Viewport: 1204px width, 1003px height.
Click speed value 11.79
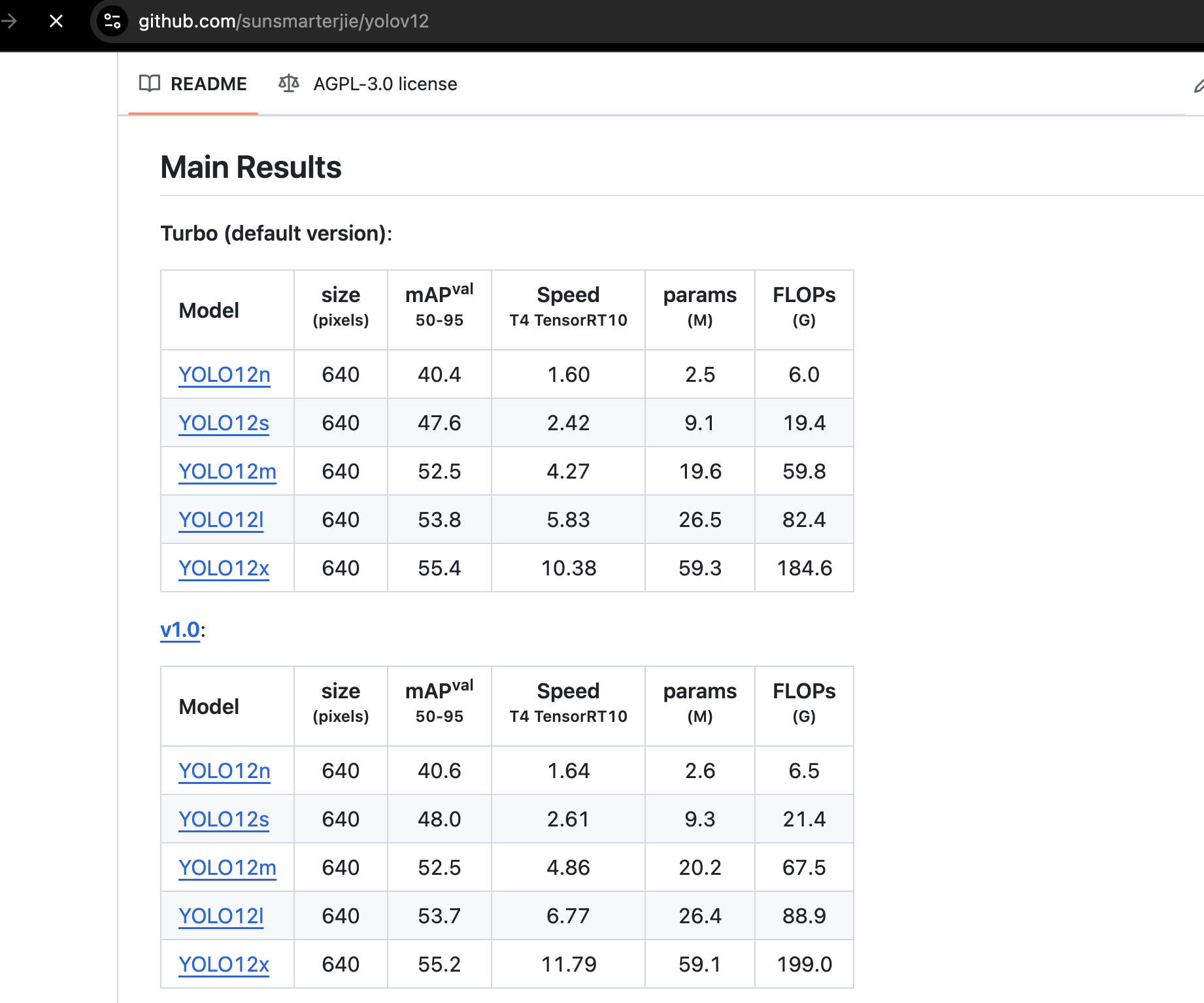click(x=569, y=964)
